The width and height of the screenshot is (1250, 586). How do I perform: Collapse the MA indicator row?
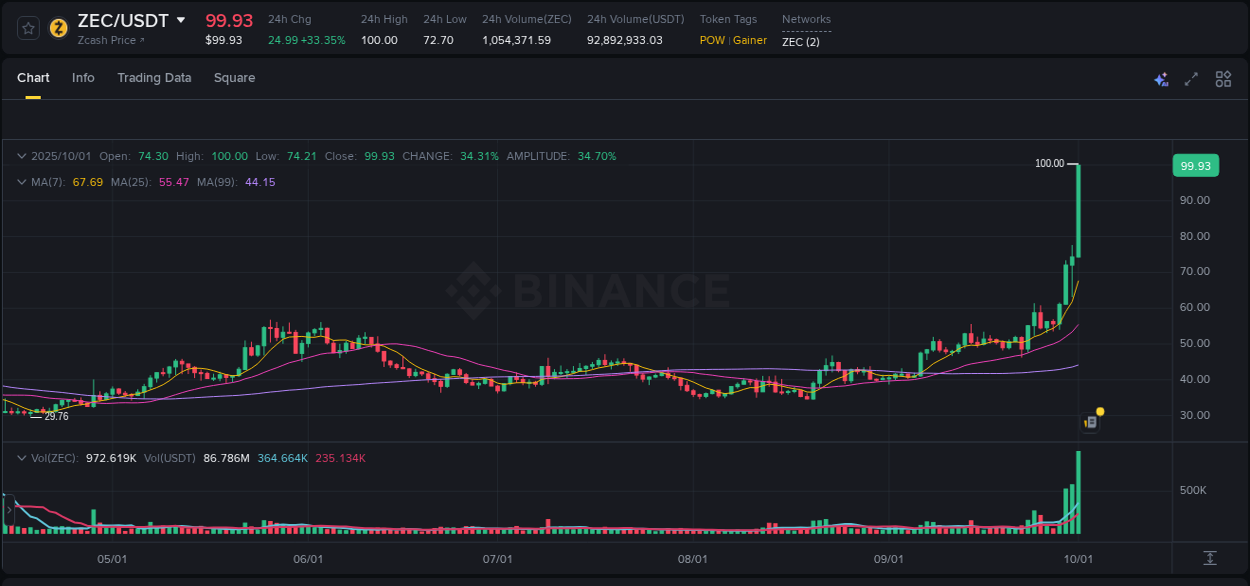click(x=21, y=183)
